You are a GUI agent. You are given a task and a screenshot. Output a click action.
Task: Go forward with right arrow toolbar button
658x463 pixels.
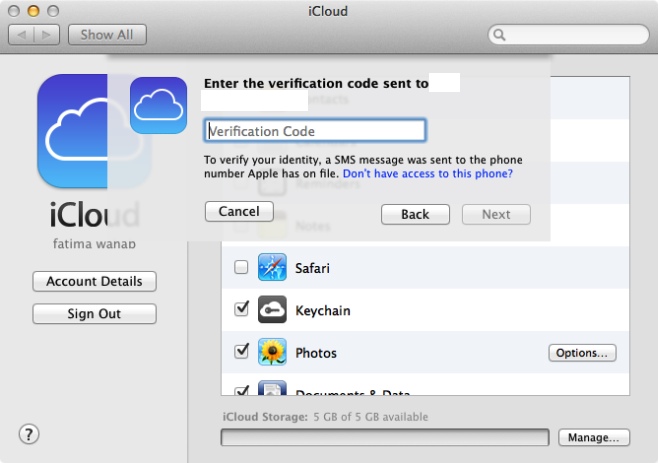[x=47, y=34]
